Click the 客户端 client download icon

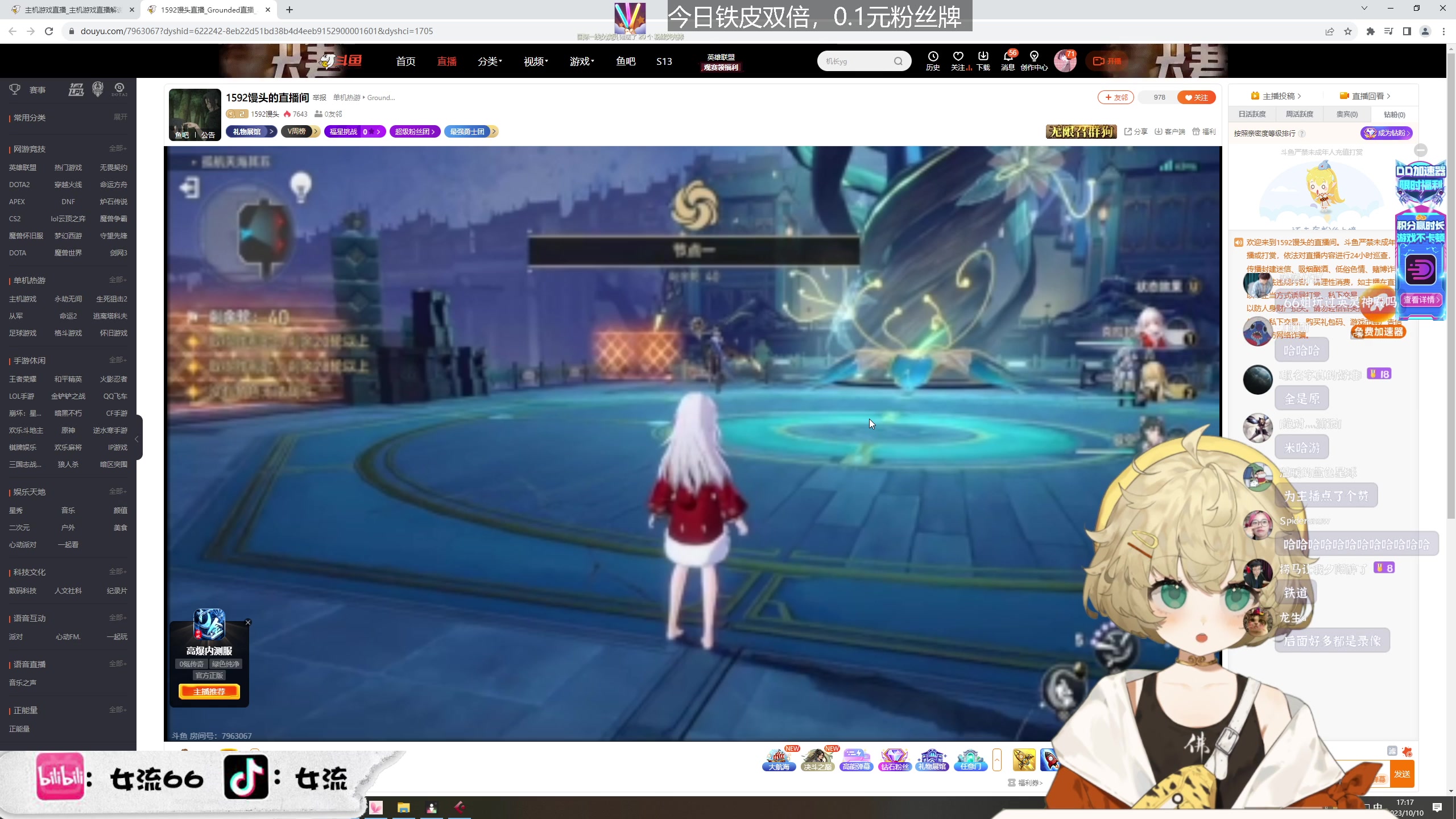click(x=1169, y=131)
